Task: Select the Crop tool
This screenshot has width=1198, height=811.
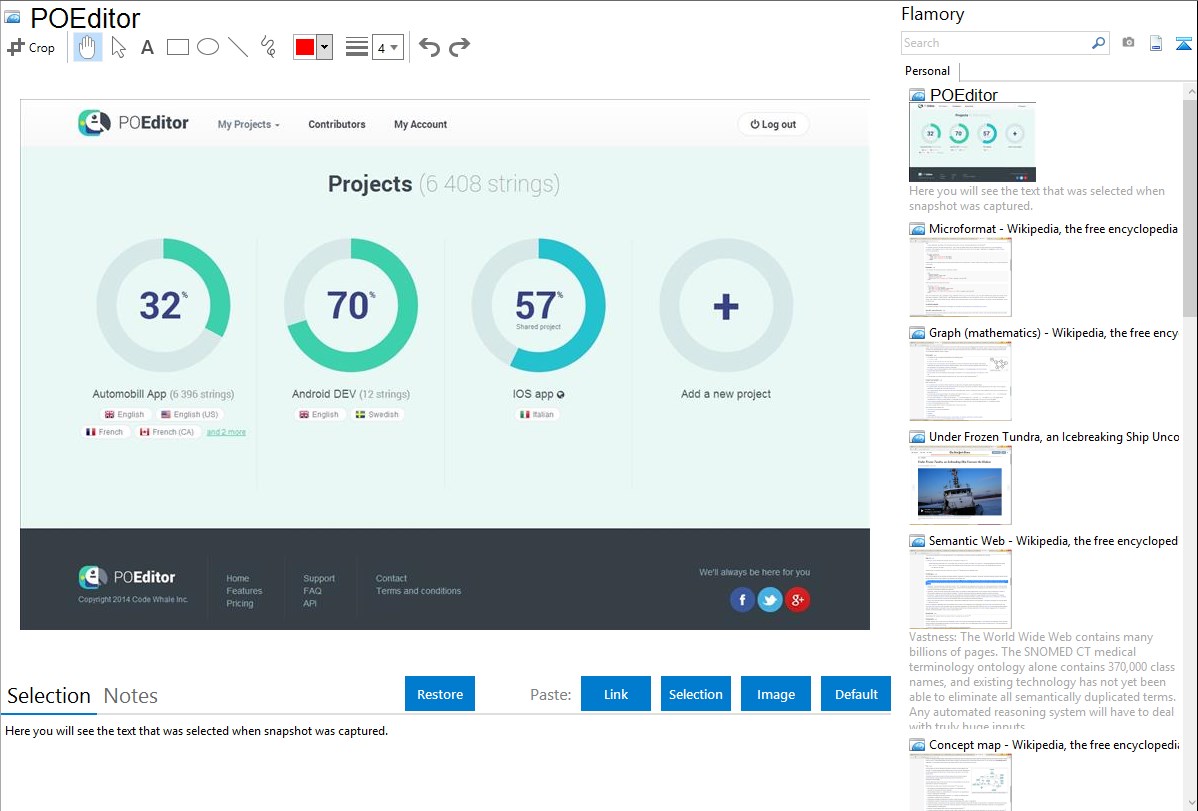Action: coord(31,47)
